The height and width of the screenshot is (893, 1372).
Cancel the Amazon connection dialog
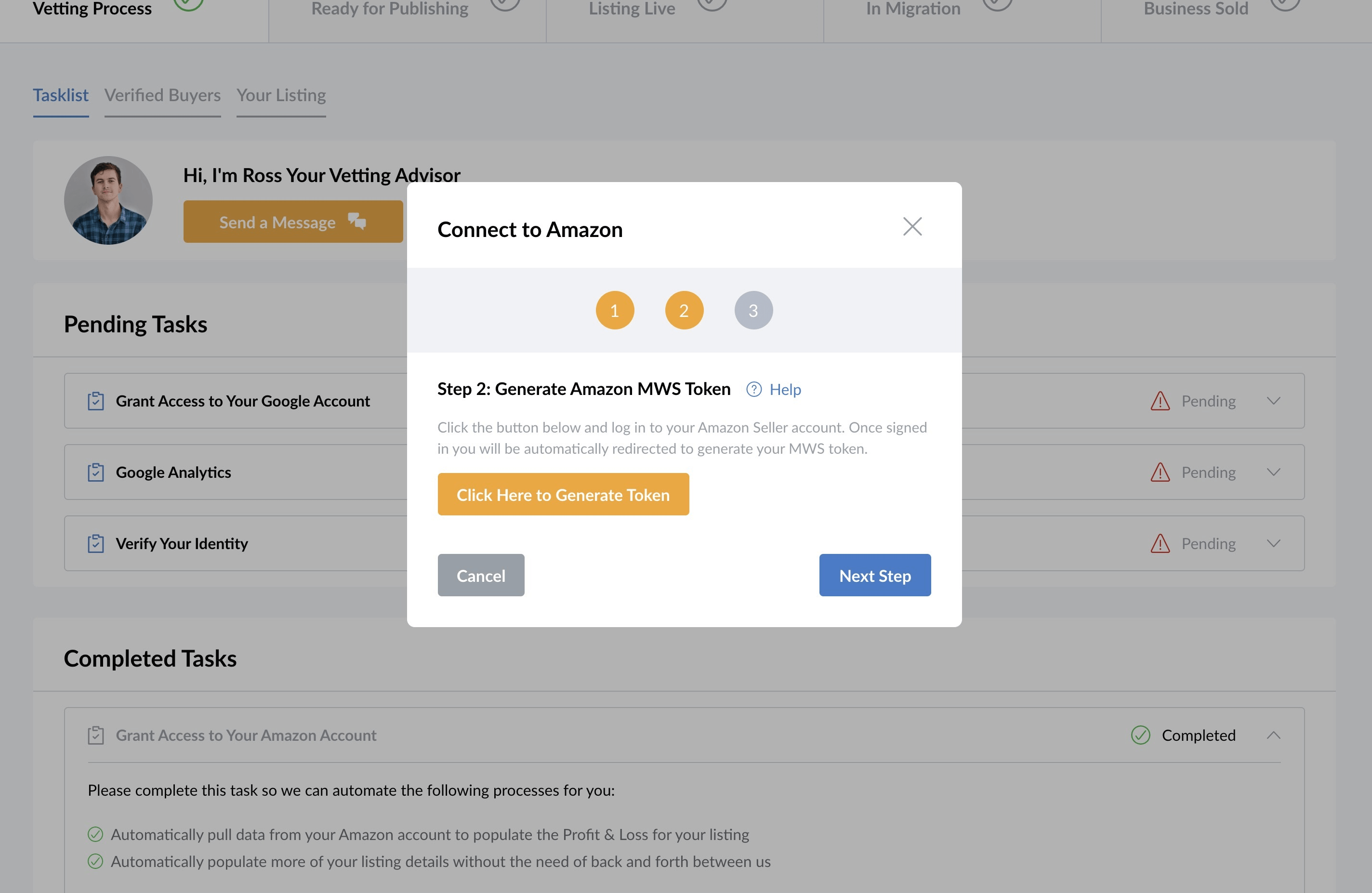481,576
